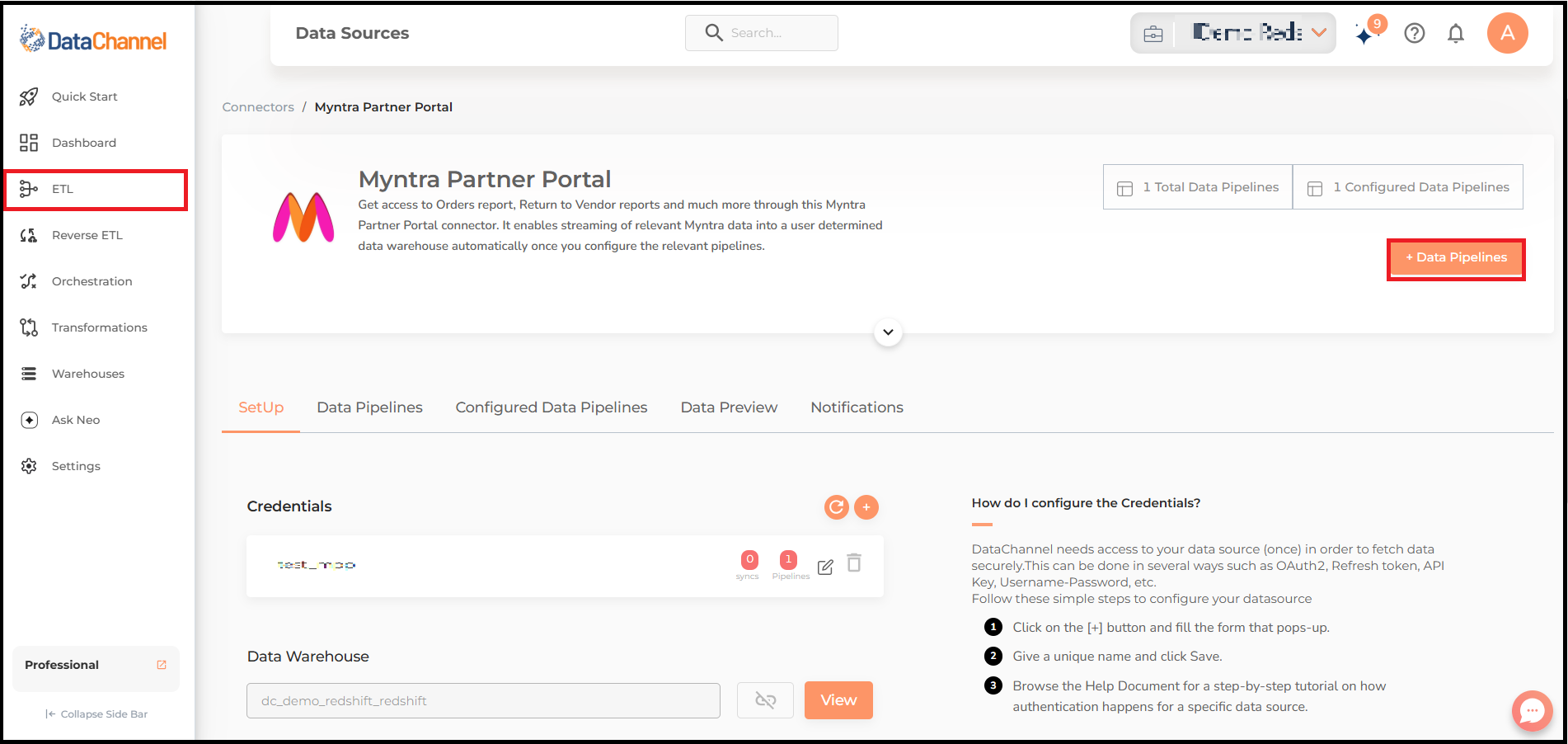1568x744 pixels.
Task: Click the Orchestration sidebar icon
Action: pos(29,281)
